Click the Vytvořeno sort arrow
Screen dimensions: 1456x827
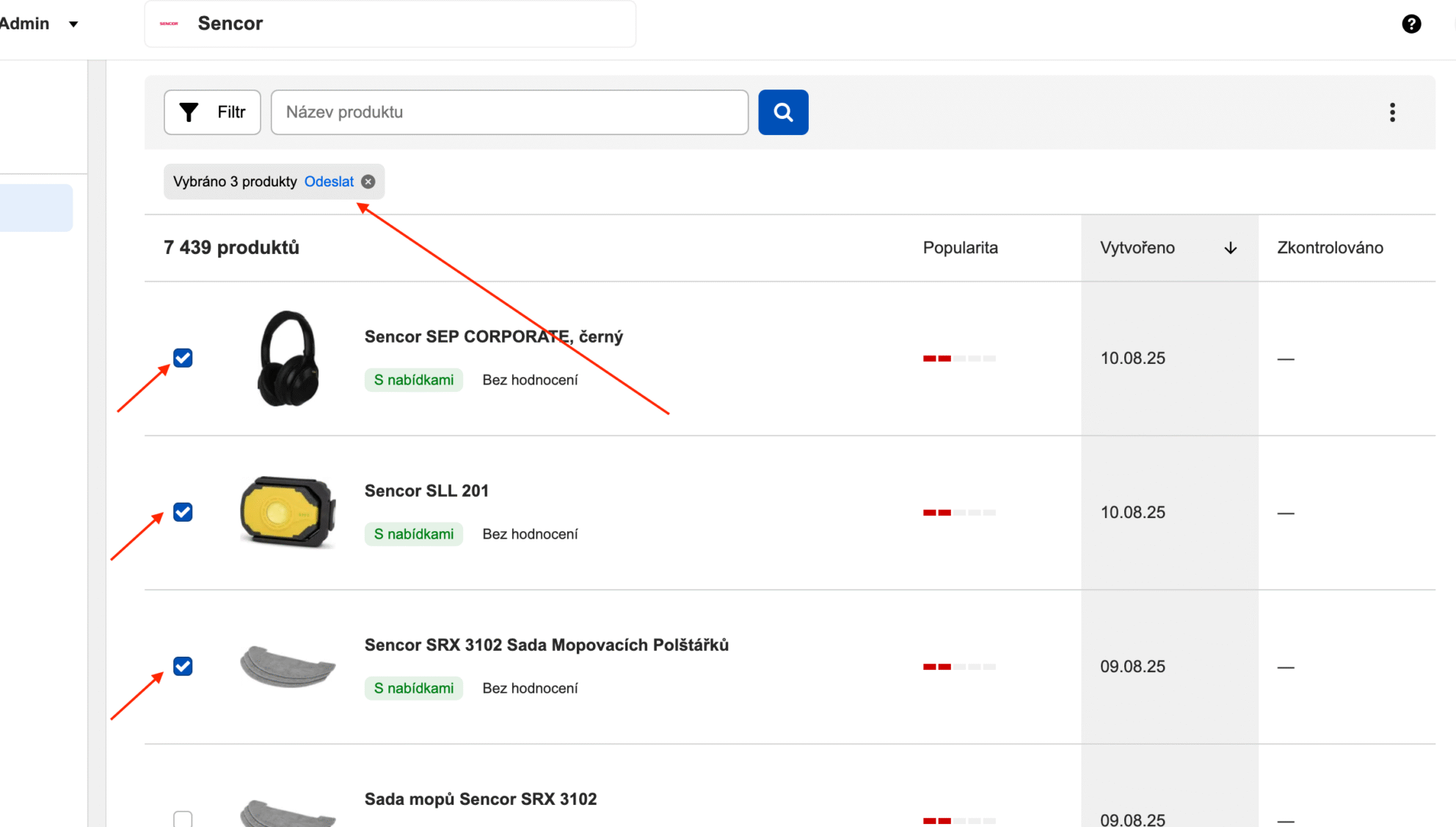tap(1230, 248)
